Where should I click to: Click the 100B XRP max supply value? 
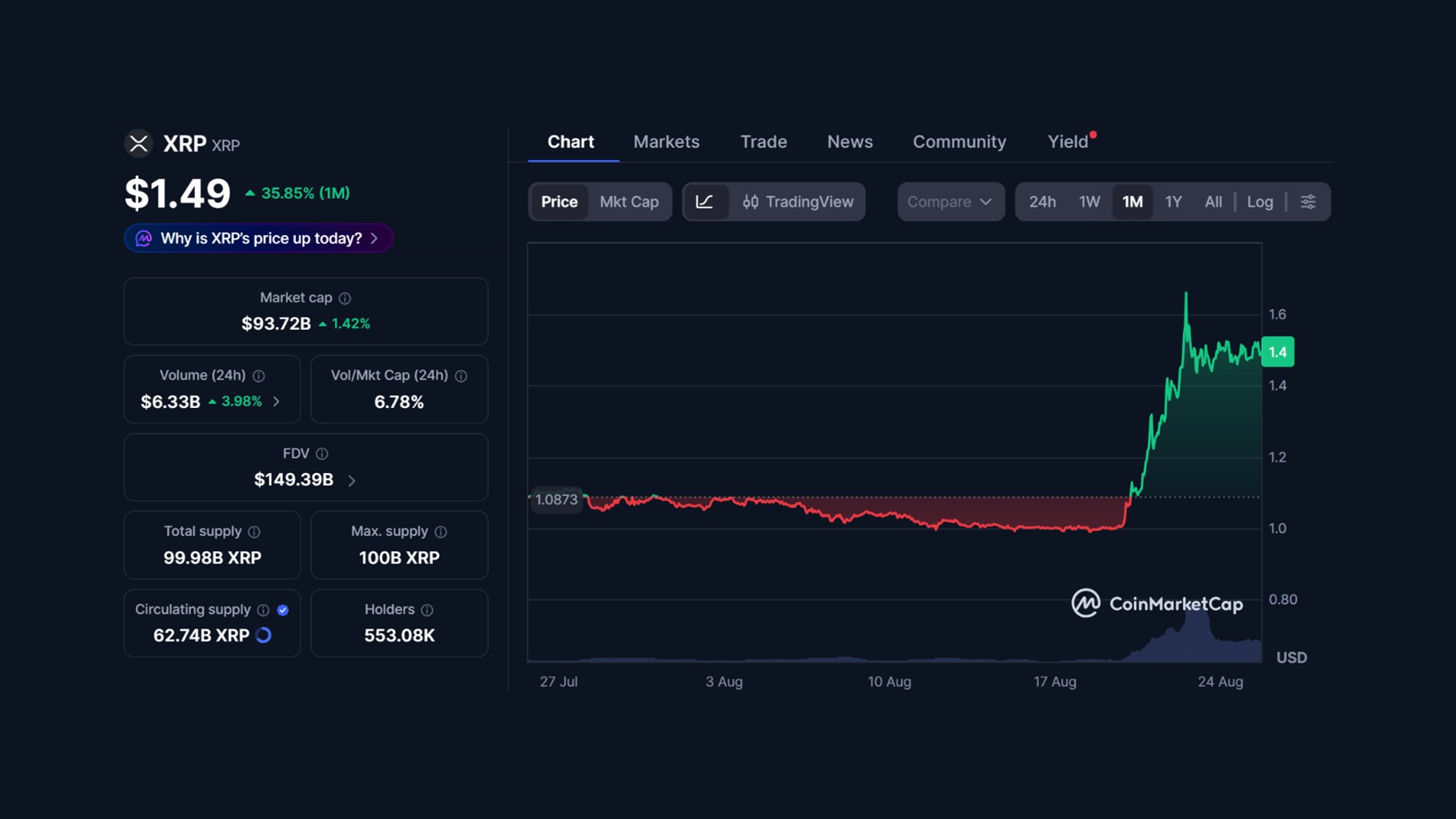pyautogui.click(x=399, y=558)
